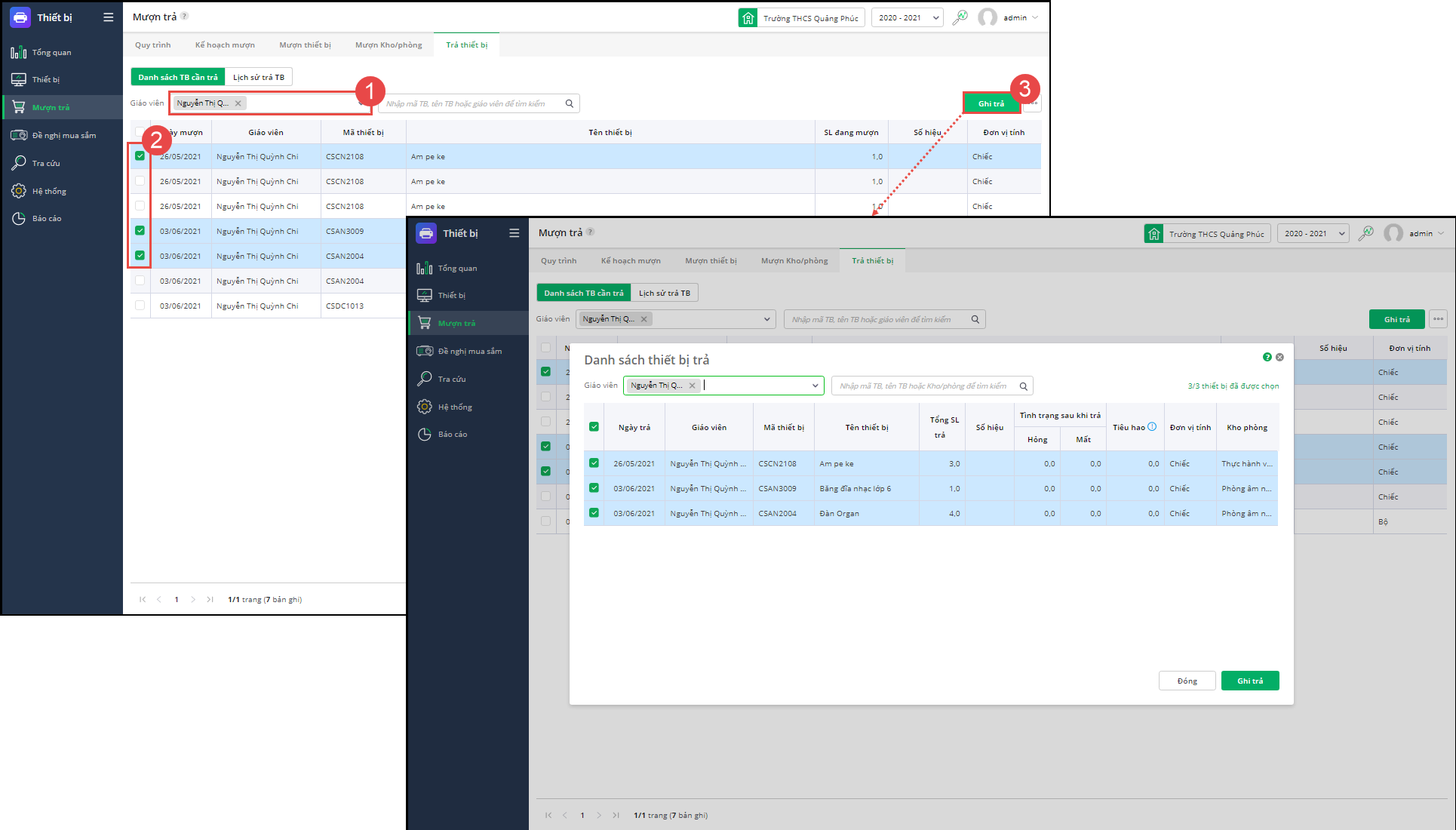Screen dimensions: 1456x830
Task: Toggle the select-all checkbox in the dialog table header
Action: tap(594, 426)
